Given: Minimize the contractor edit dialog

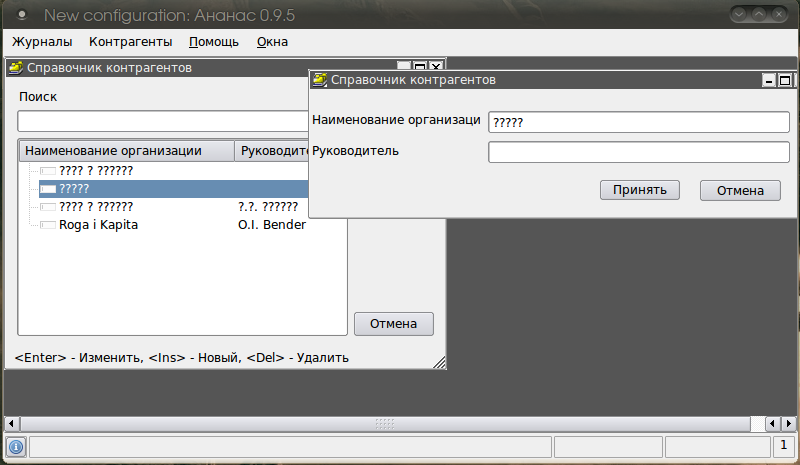Looking at the screenshot, I should tap(769, 81).
